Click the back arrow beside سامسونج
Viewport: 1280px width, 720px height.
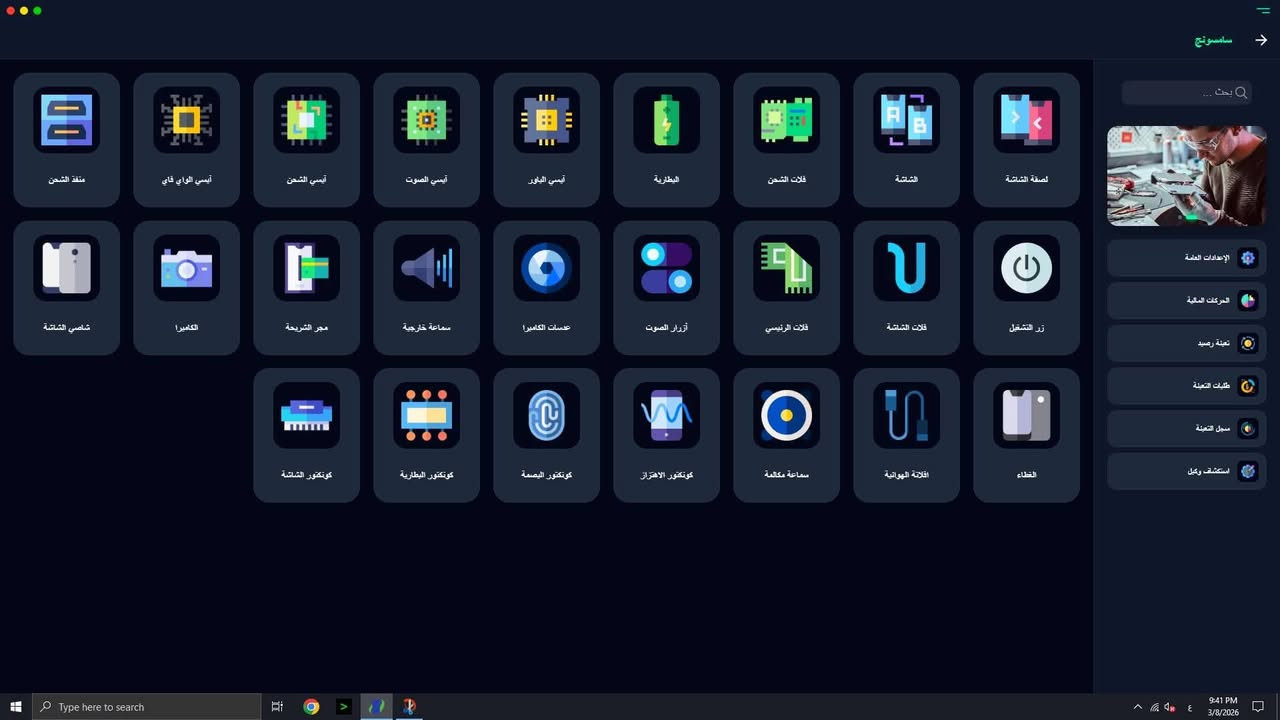tap(1261, 40)
